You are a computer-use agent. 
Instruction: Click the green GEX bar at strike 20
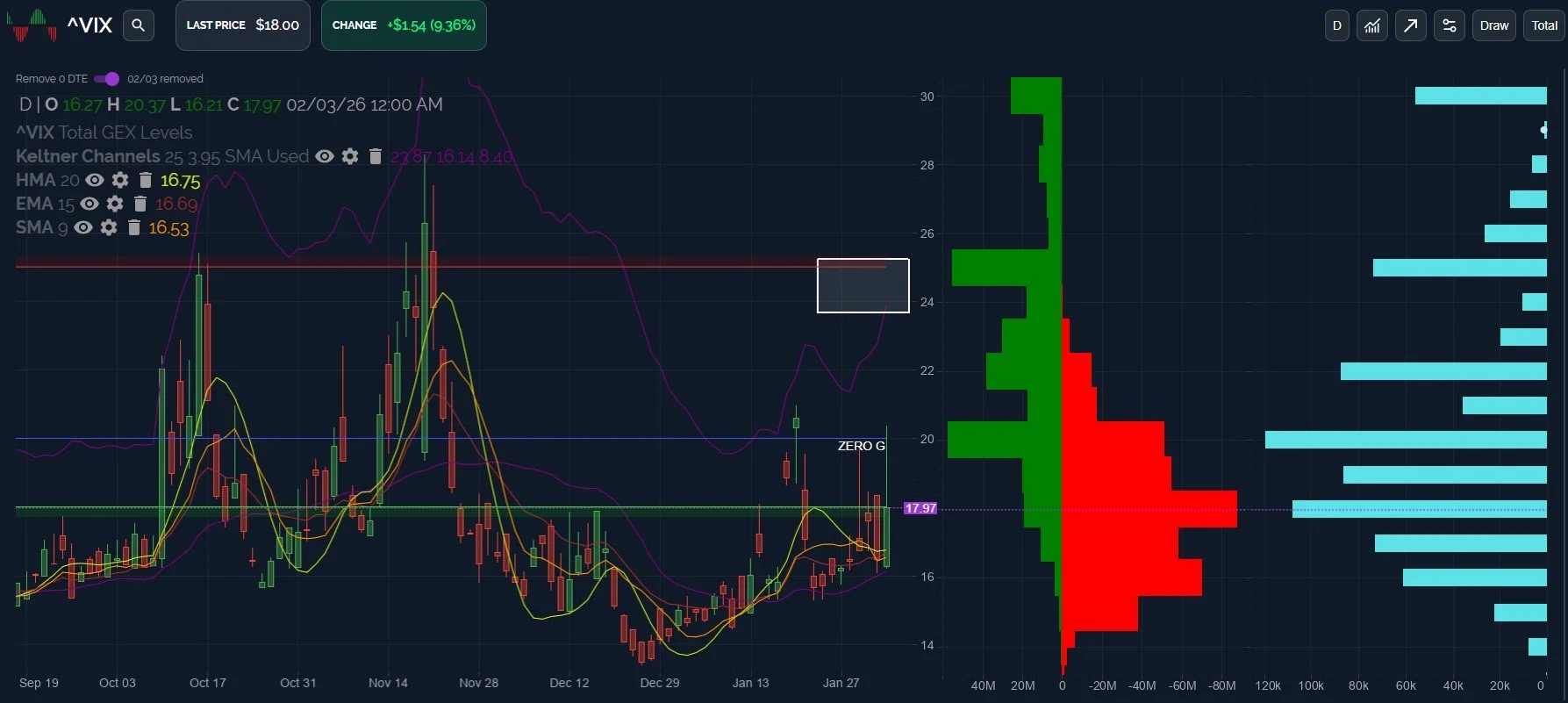click(1005, 440)
